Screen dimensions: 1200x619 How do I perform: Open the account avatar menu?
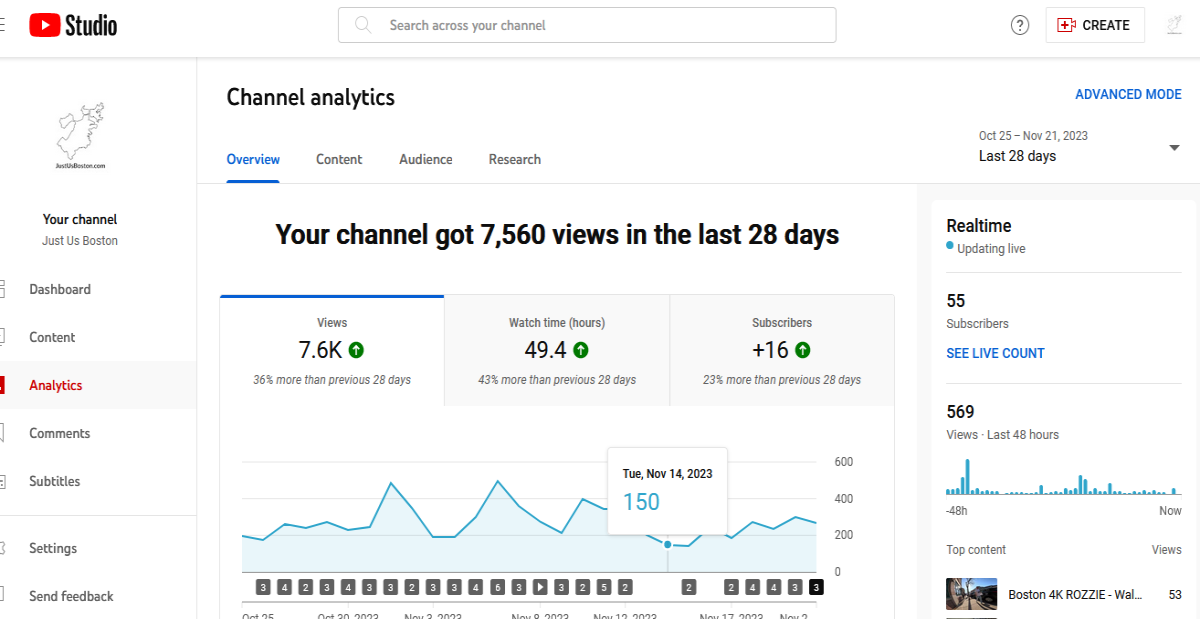click(1175, 25)
